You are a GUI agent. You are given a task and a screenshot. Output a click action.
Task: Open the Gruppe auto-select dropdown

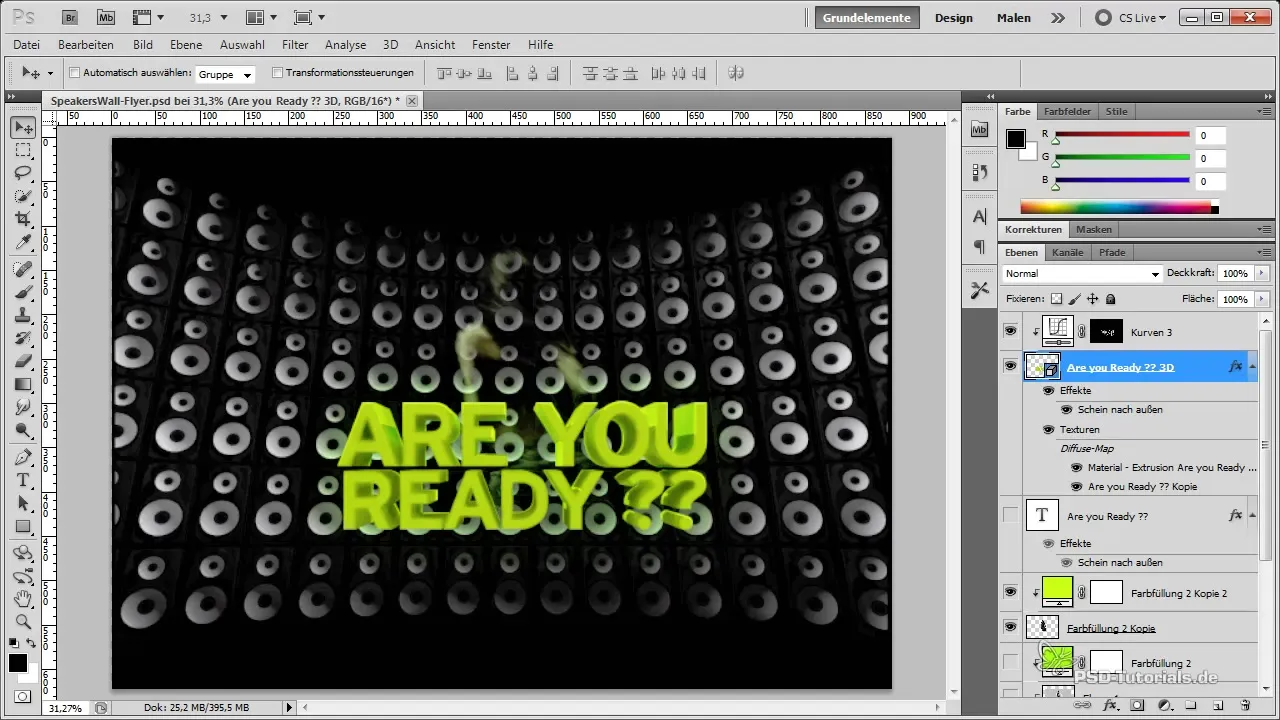[226, 74]
